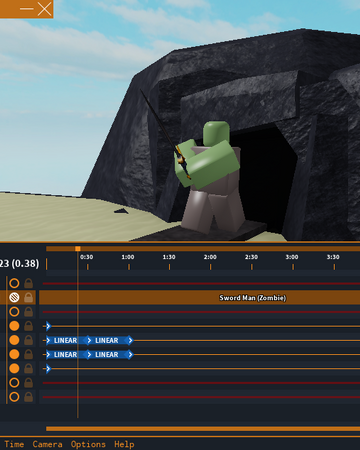The image size is (360, 450).
Task: Open the Options menu
Action: pos(88,444)
